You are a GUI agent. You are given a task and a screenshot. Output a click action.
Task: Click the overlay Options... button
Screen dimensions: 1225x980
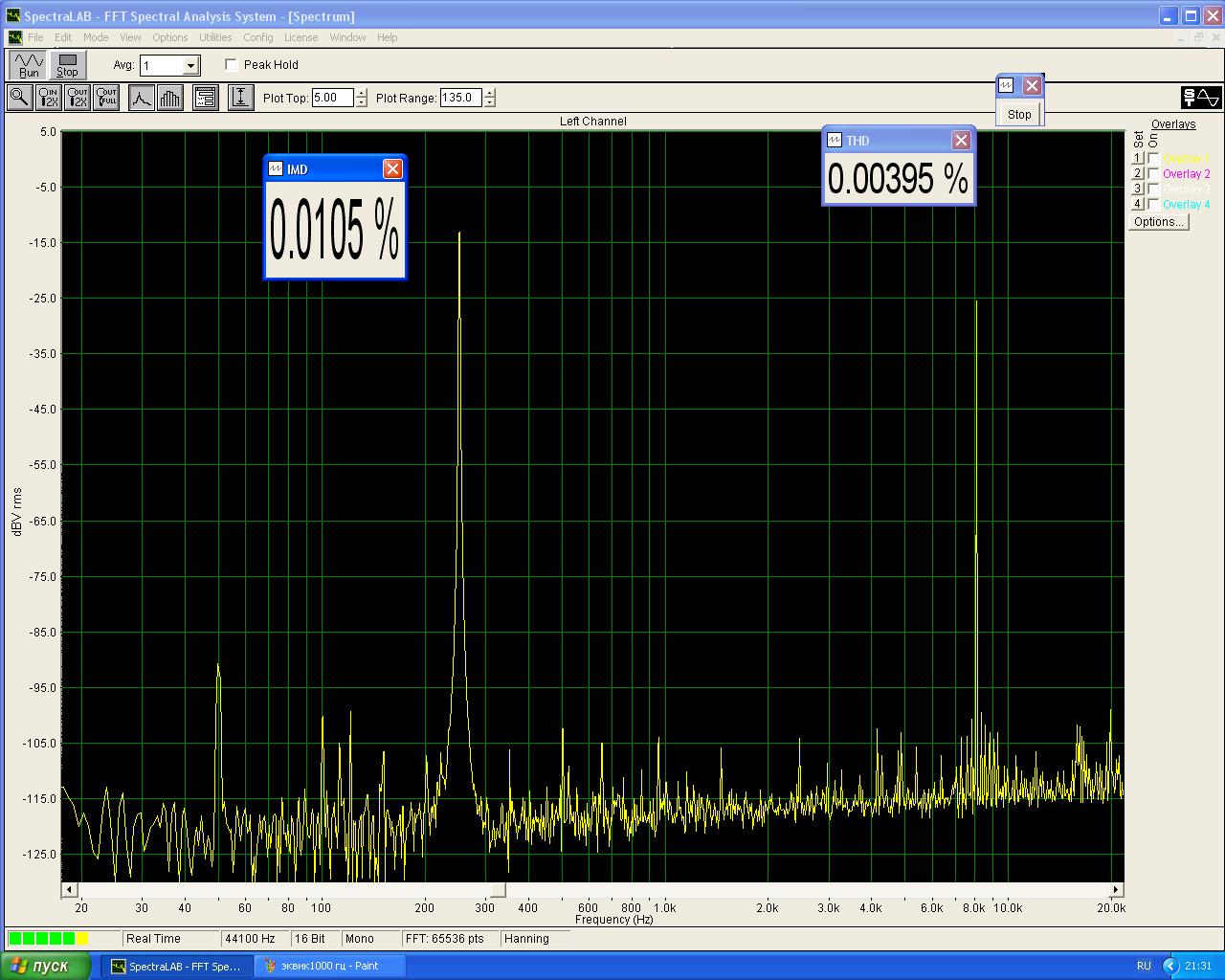tap(1158, 222)
